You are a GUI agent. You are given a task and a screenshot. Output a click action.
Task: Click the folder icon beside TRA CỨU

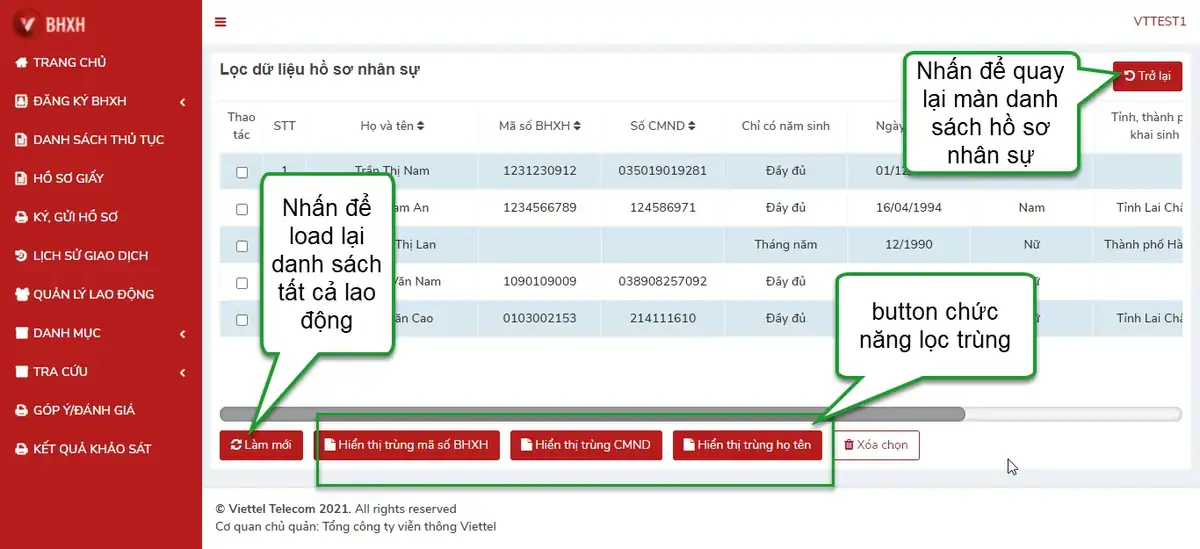point(20,372)
